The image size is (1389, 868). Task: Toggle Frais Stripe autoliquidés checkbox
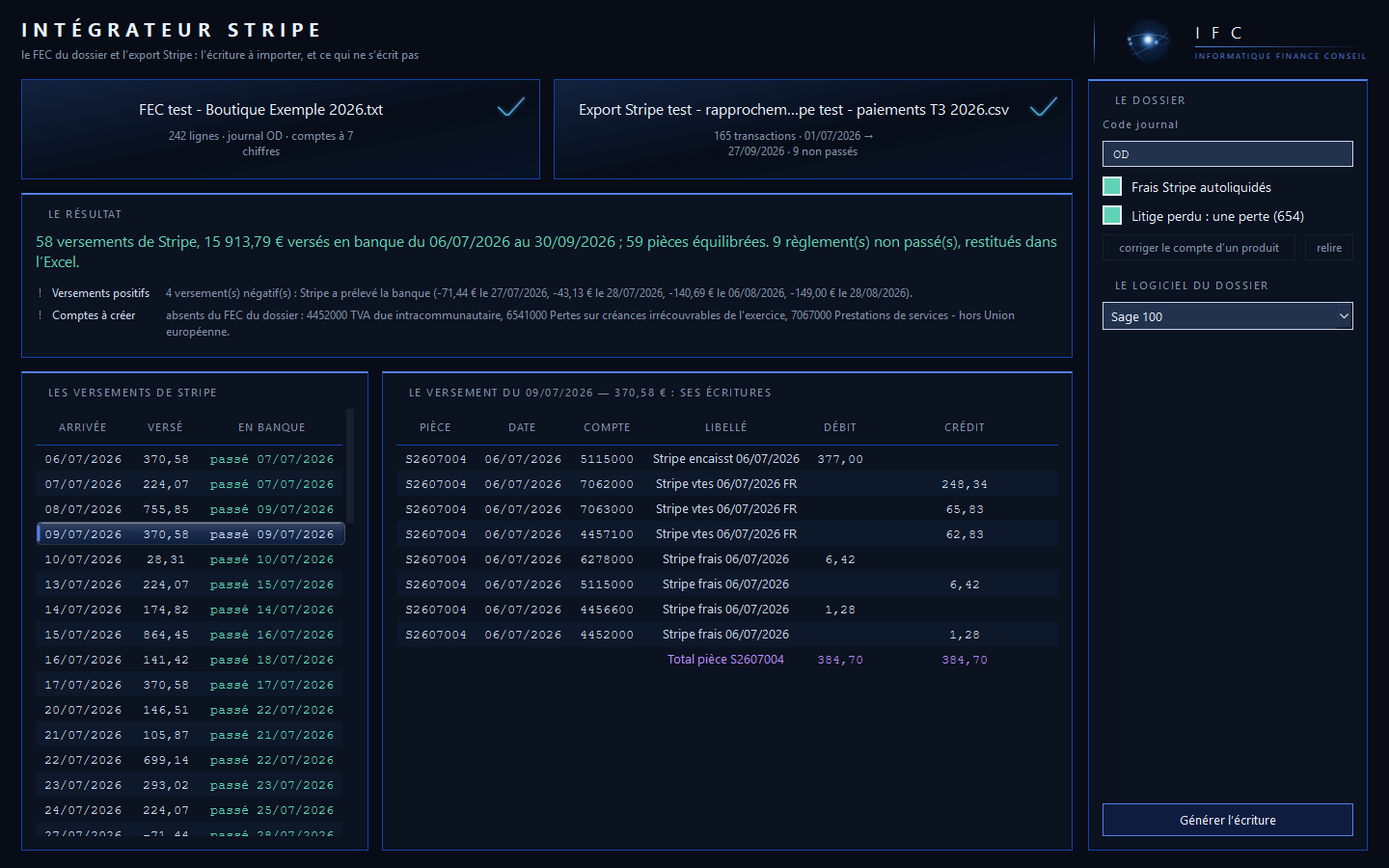pyautogui.click(x=1112, y=187)
